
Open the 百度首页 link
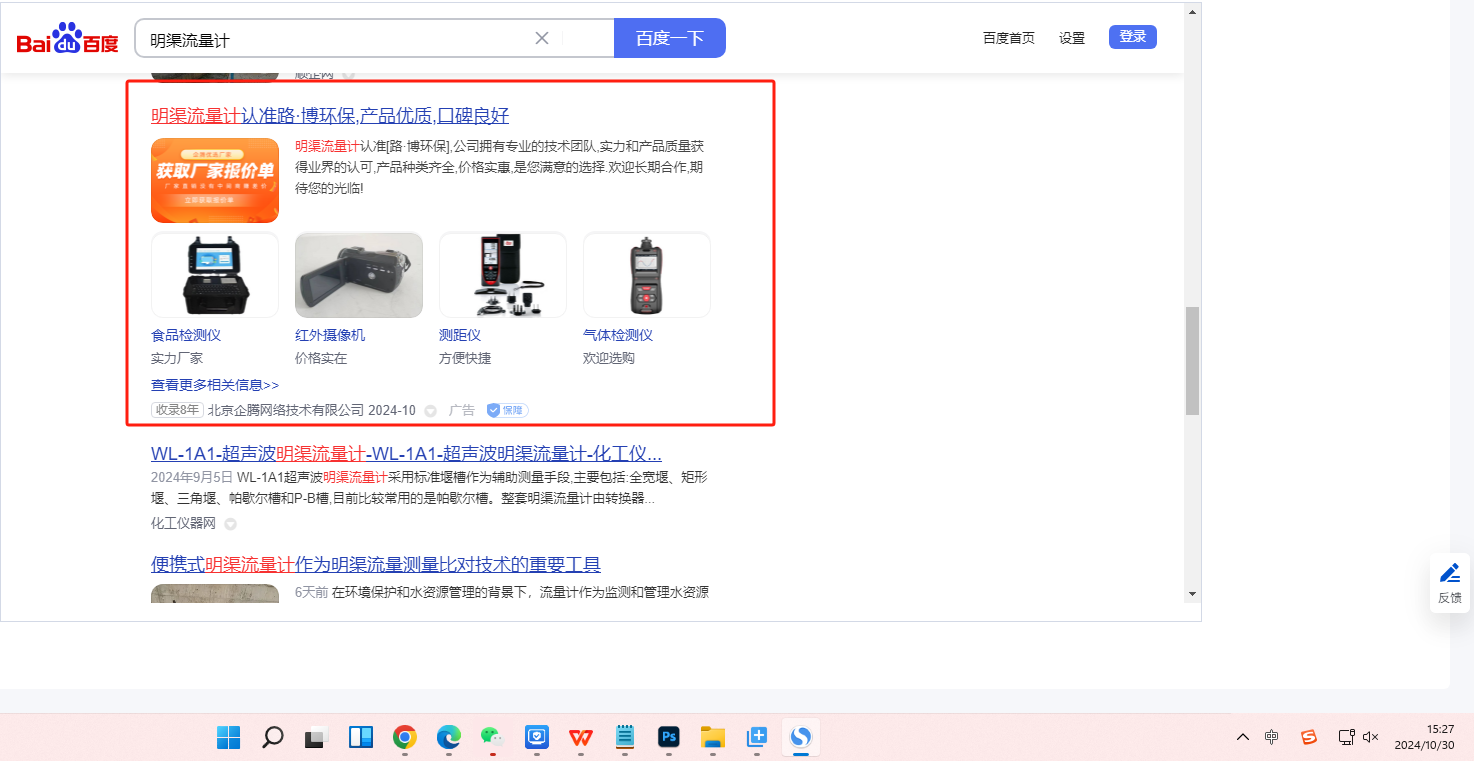[1009, 38]
